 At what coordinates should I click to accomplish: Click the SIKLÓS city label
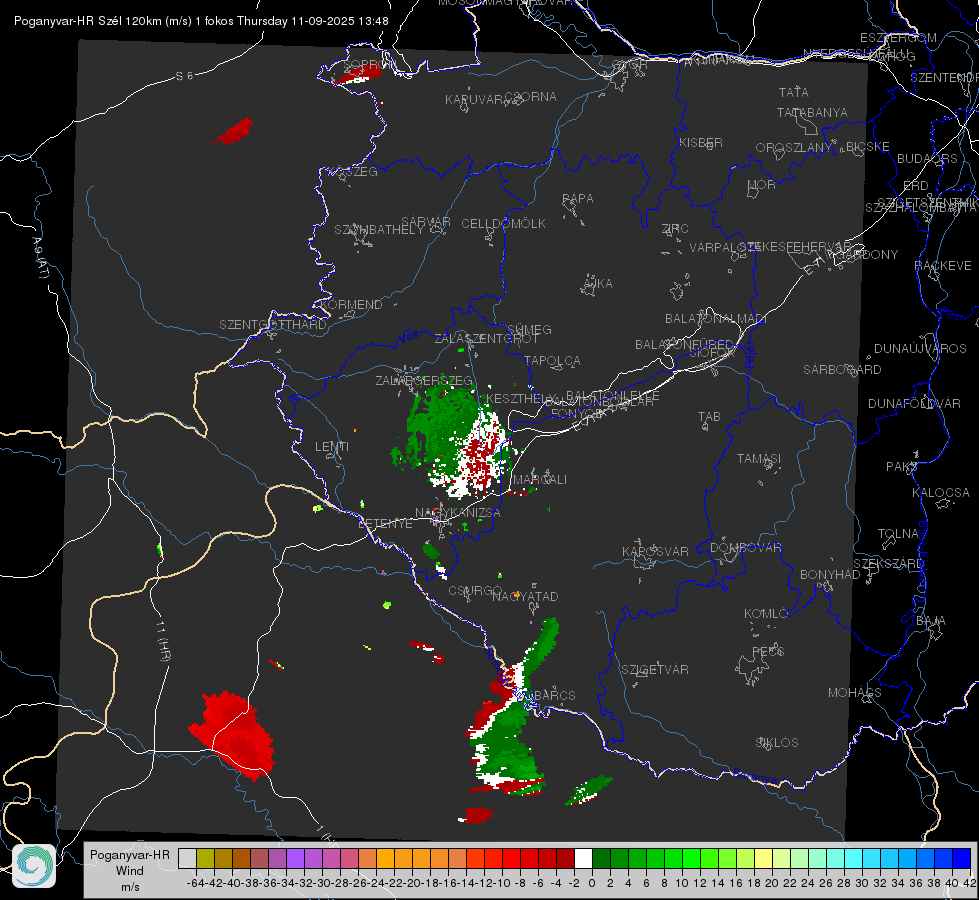pyautogui.click(x=777, y=743)
